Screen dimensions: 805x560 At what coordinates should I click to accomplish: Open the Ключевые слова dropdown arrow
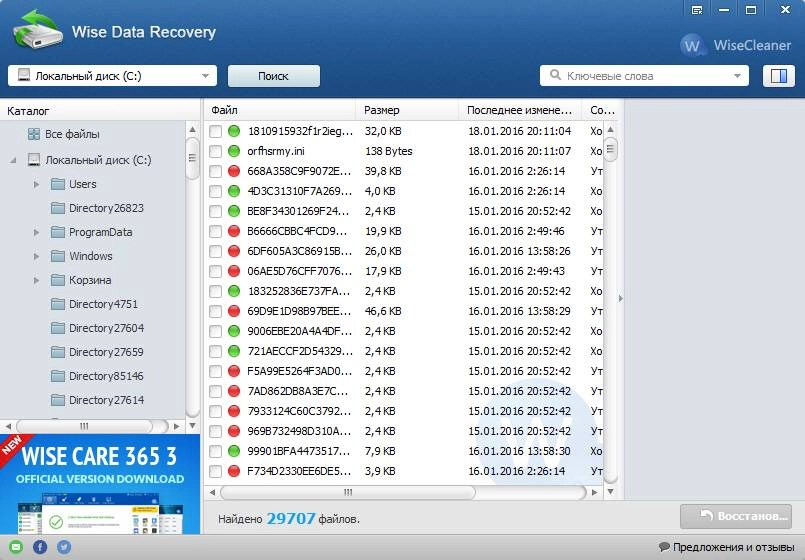[x=737, y=76]
